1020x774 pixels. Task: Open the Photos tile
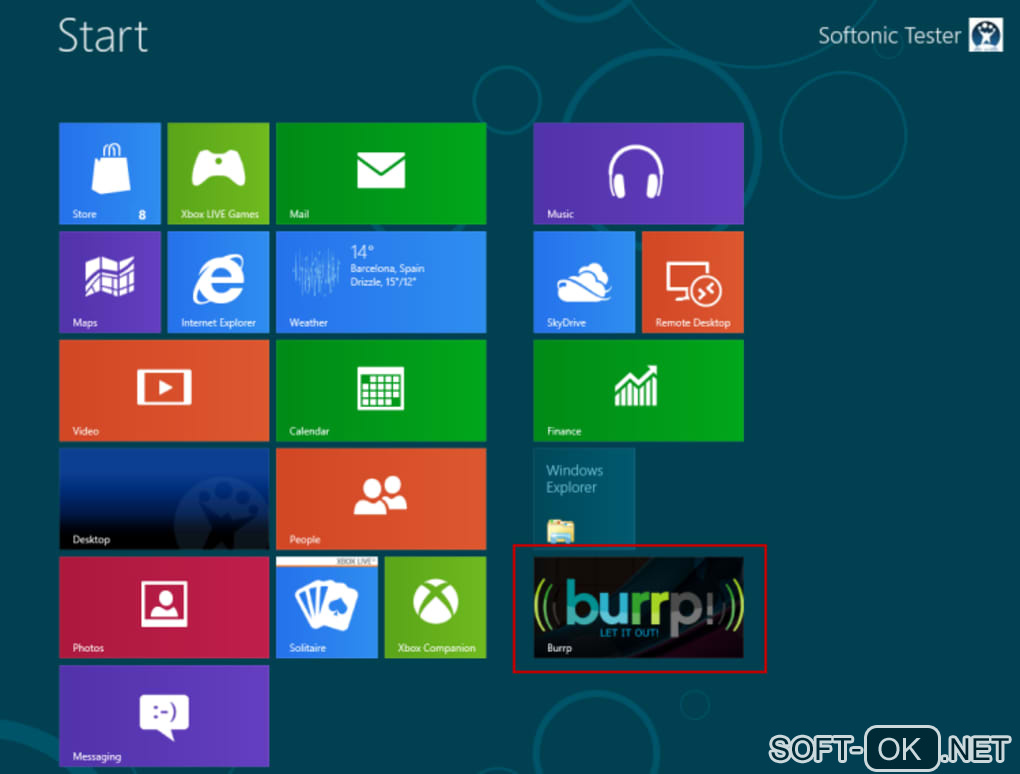tap(164, 607)
